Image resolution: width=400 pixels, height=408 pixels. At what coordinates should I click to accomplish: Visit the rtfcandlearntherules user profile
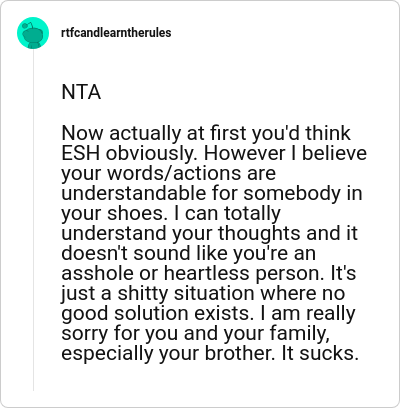point(116,33)
